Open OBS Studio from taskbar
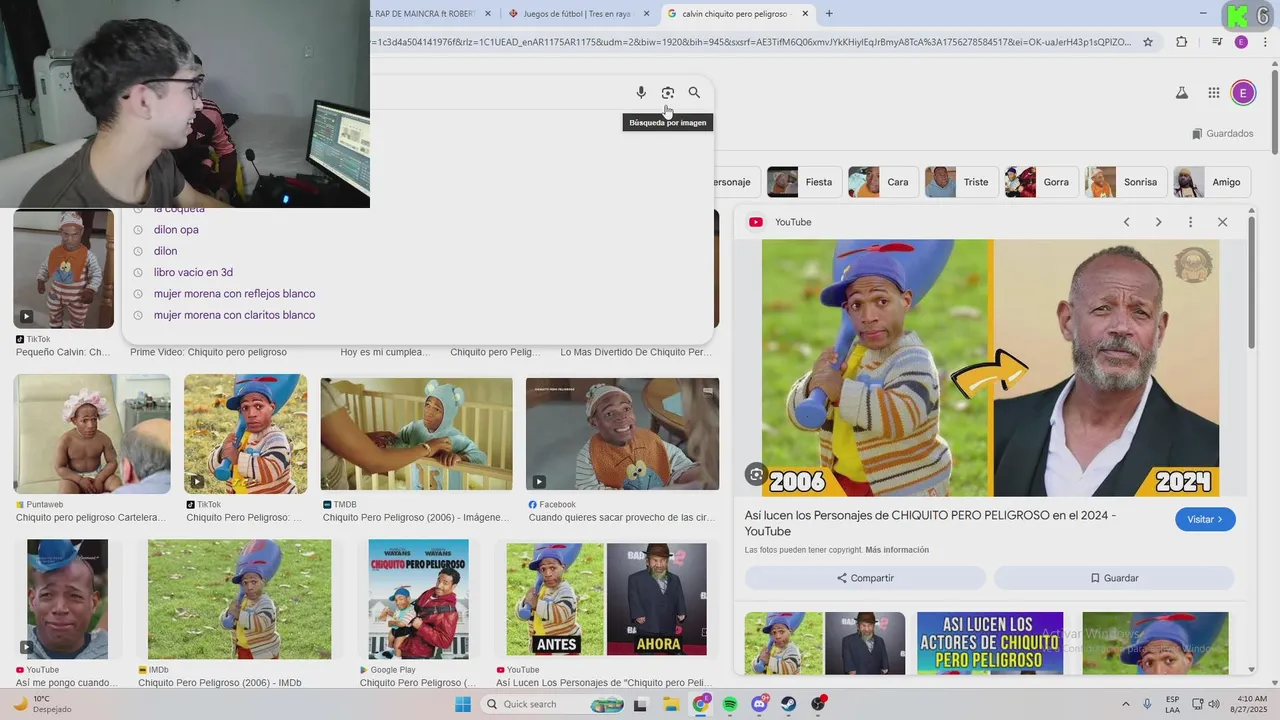The image size is (1280, 720). [819, 704]
